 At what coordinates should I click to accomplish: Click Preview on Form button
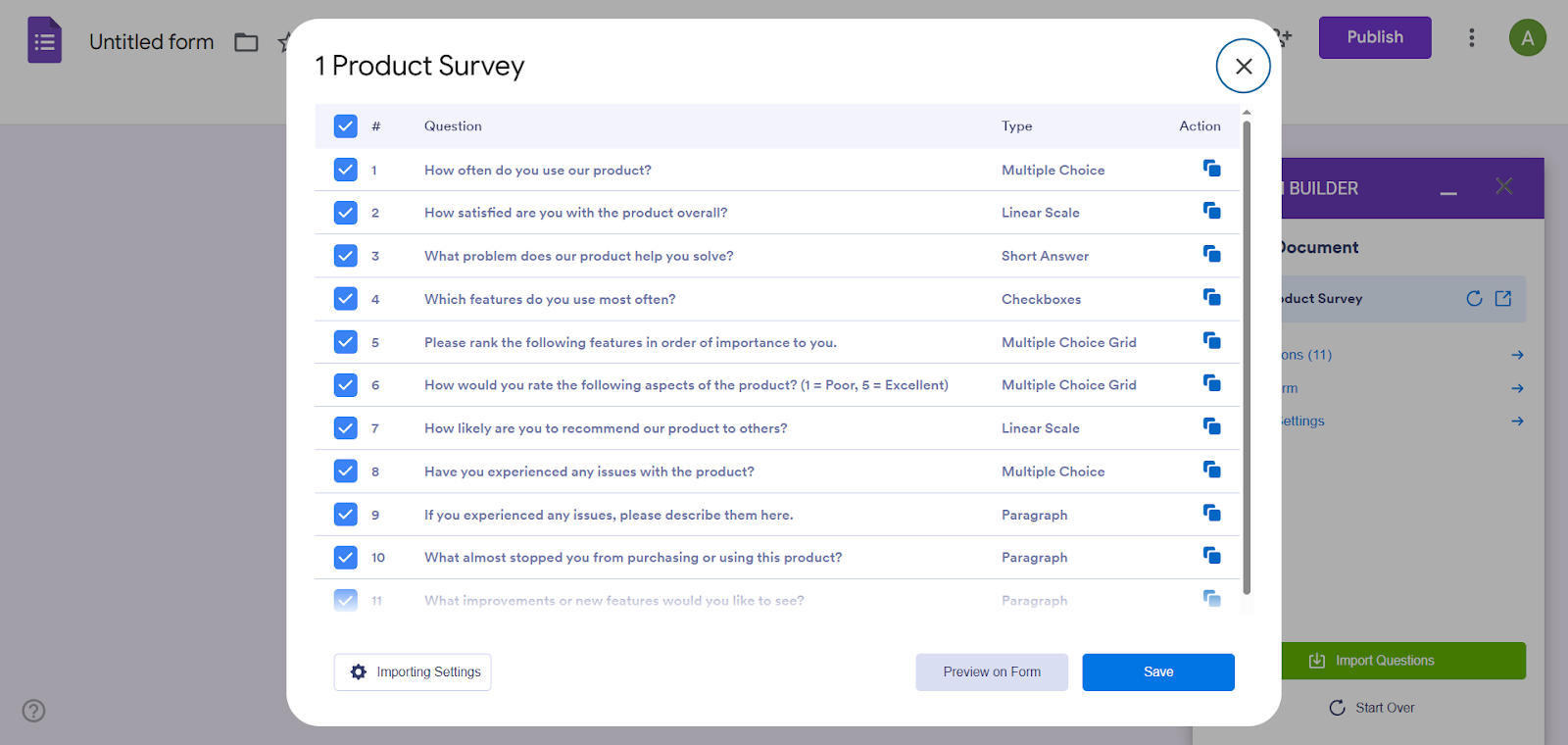click(992, 672)
